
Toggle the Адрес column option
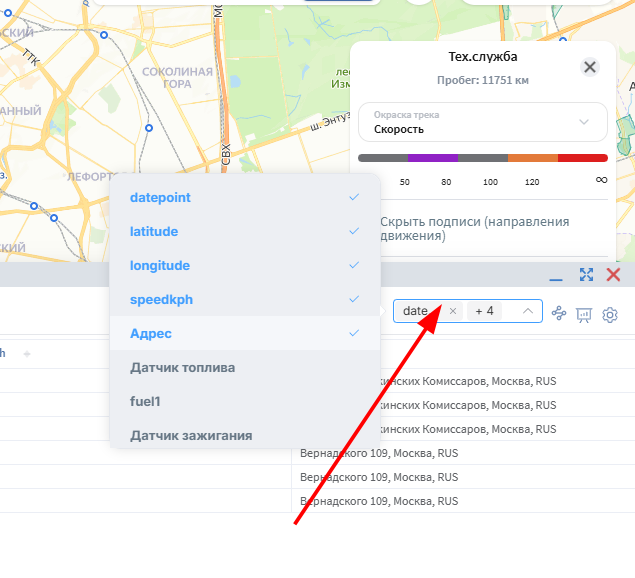(x=245, y=333)
